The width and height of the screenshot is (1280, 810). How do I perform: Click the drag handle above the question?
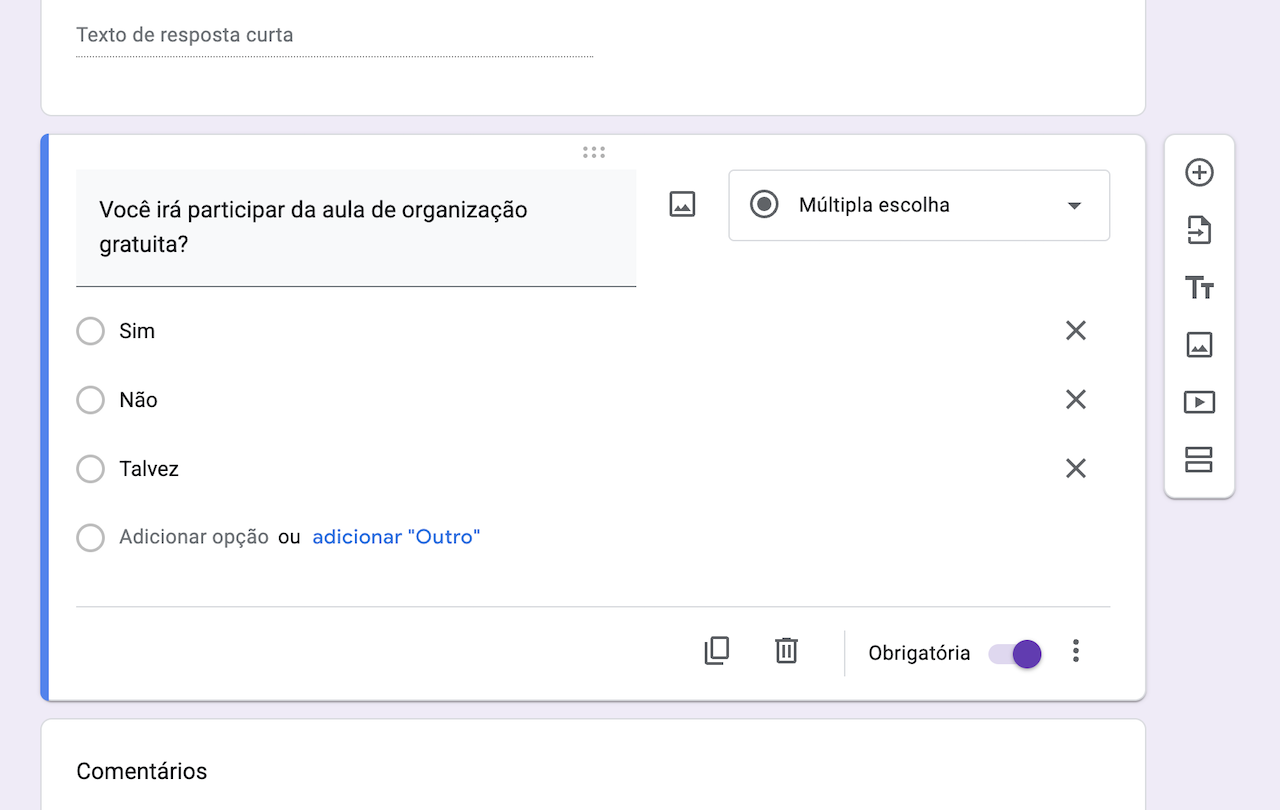[x=594, y=152]
